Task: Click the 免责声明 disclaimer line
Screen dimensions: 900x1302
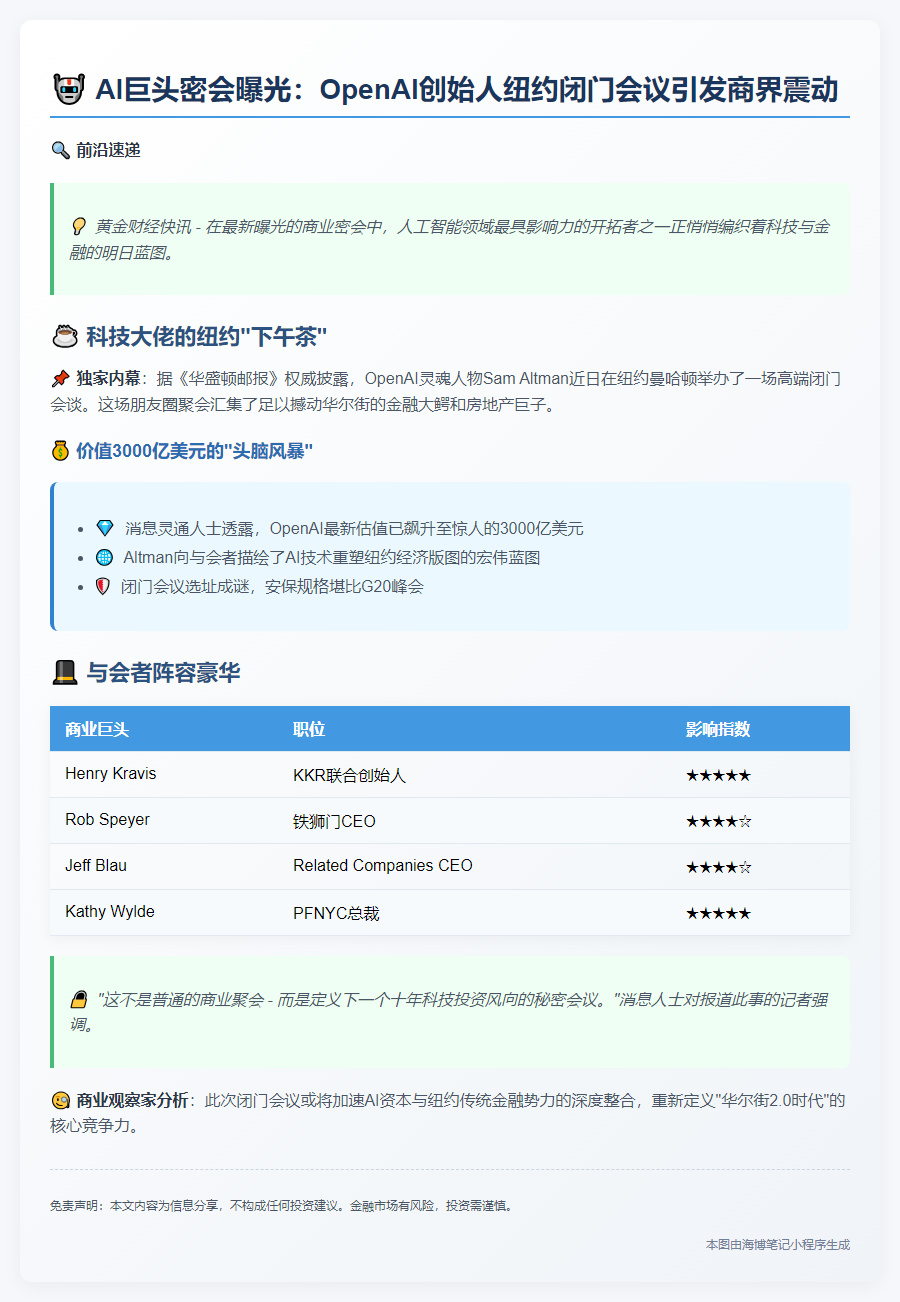Action: click(x=282, y=1206)
